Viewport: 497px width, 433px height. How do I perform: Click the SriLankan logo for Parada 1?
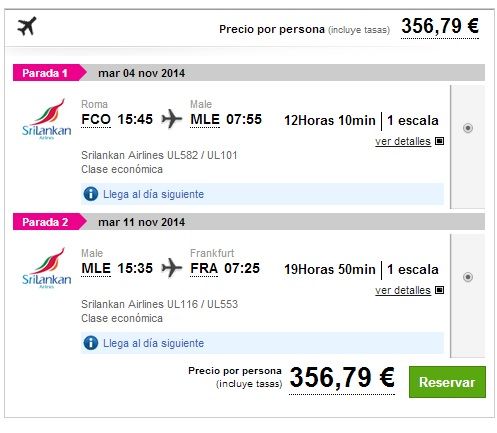coord(47,119)
